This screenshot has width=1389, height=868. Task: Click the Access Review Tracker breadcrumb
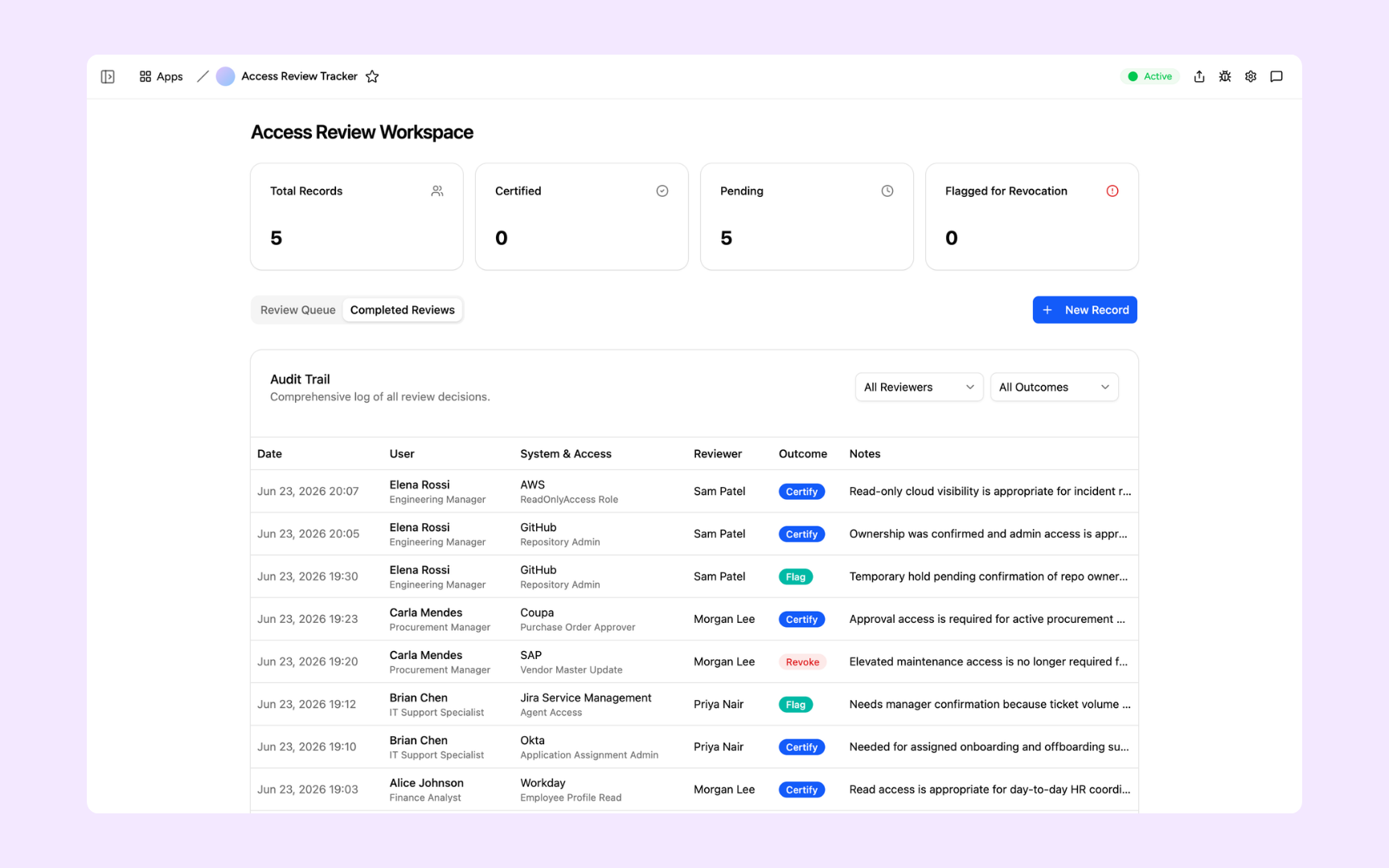tap(299, 76)
